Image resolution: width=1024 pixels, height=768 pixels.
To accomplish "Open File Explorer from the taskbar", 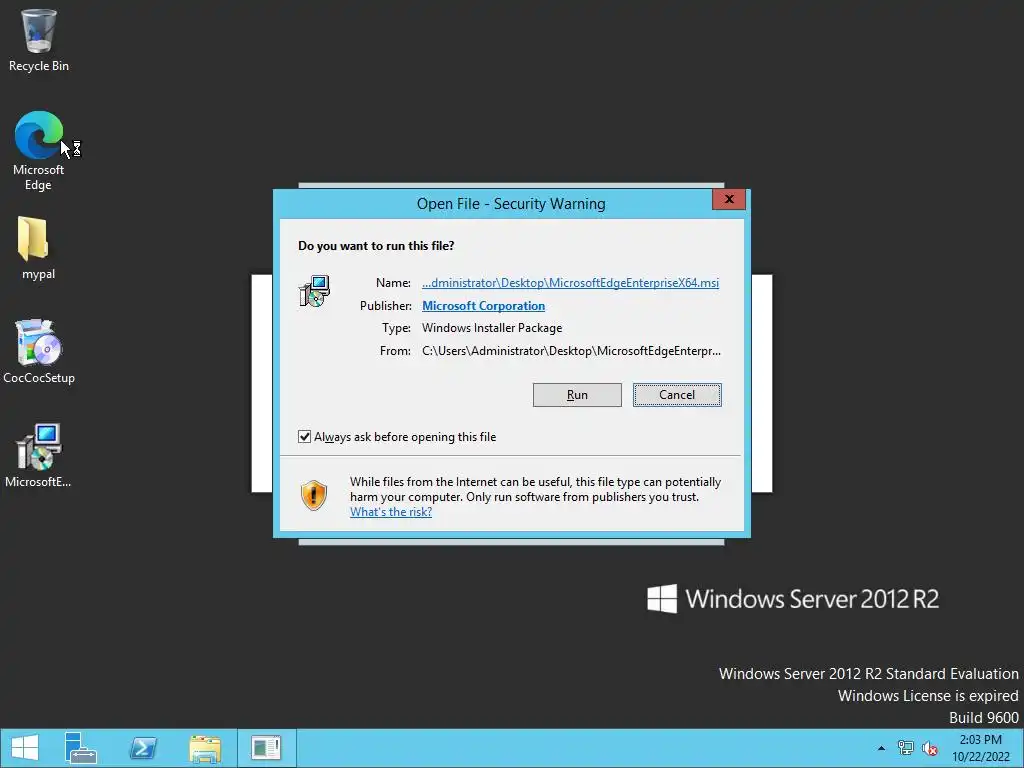I will point(205,748).
